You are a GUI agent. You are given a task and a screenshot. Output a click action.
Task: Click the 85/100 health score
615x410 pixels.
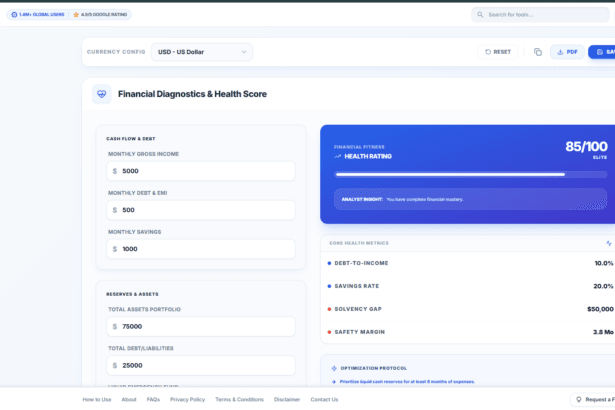pyautogui.click(x=586, y=146)
